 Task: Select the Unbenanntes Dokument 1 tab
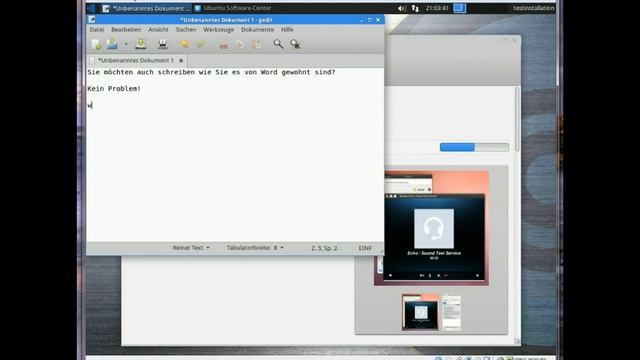[135, 60]
